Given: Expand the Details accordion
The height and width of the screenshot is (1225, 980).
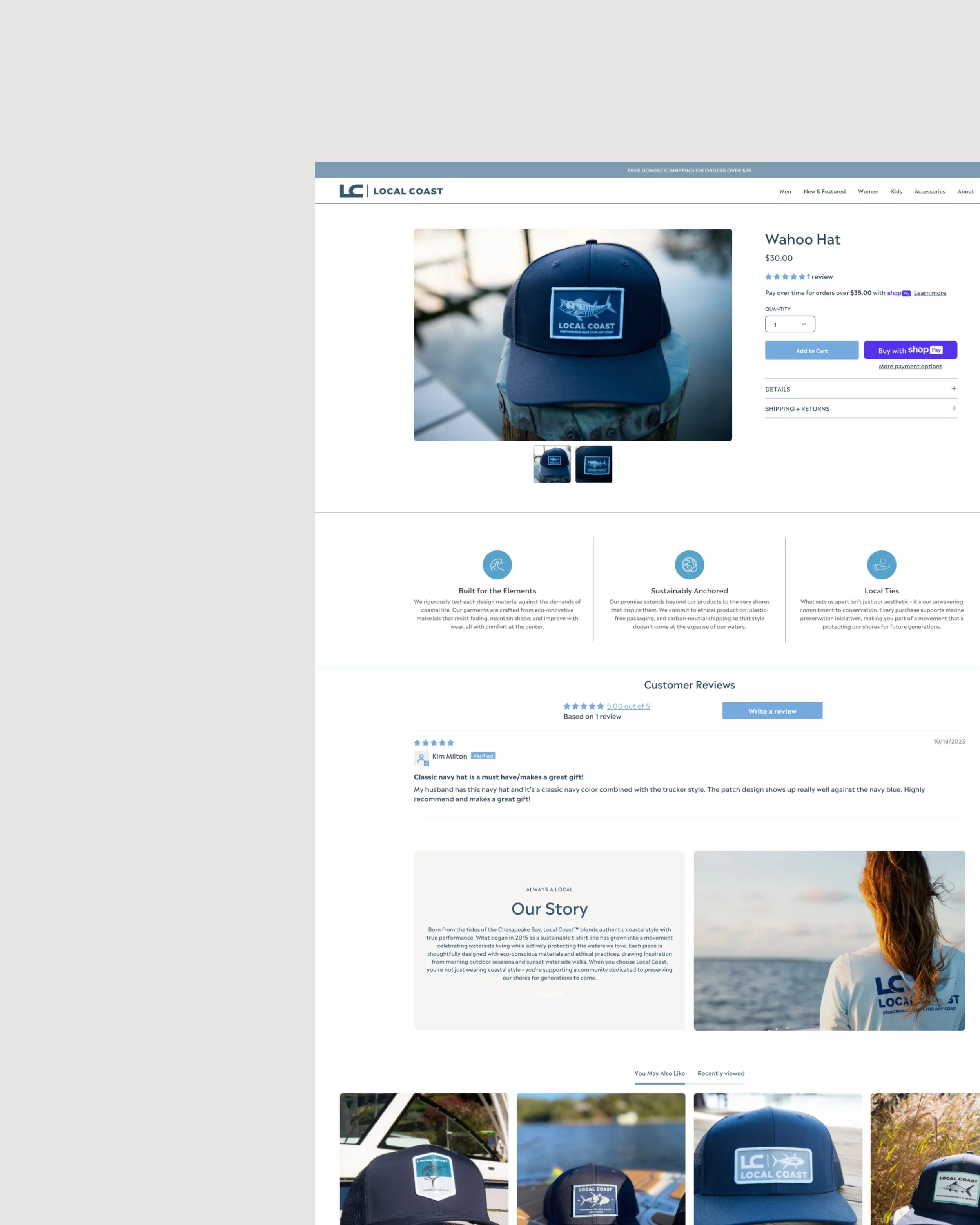Looking at the screenshot, I should (x=778, y=389).
